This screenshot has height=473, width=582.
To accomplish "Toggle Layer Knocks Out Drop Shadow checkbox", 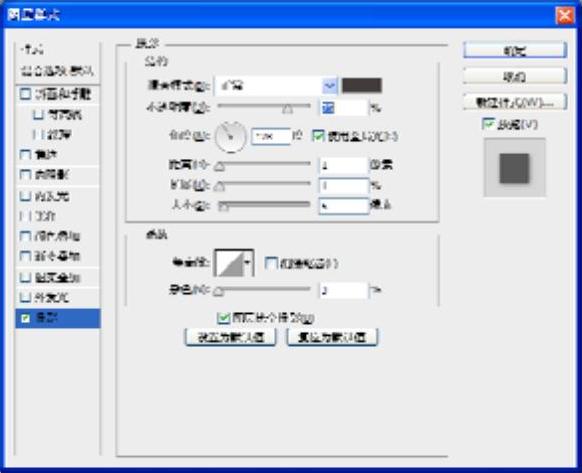I will point(223,318).
